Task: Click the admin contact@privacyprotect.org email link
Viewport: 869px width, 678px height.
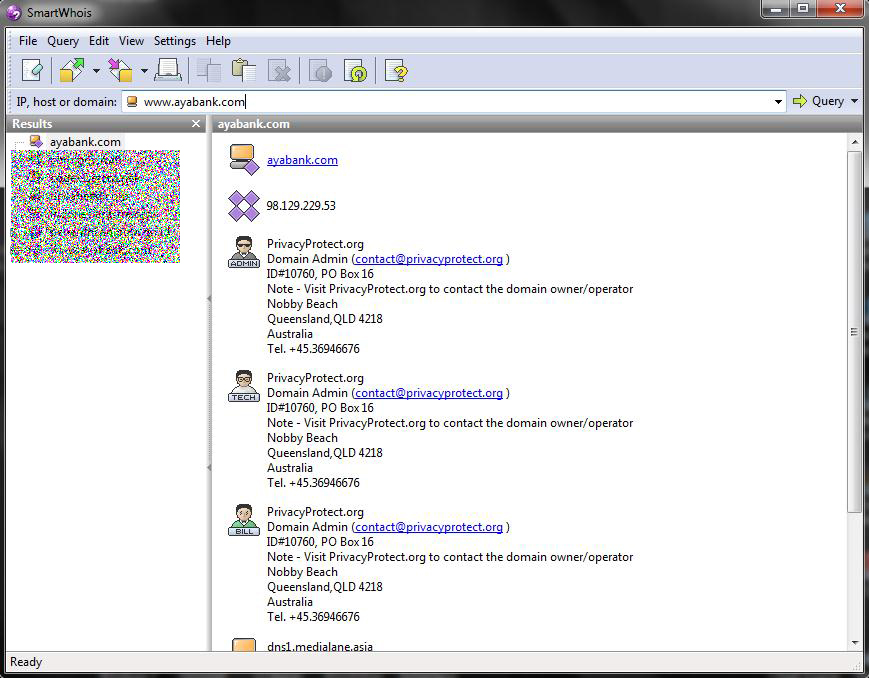Action: (429, 259)
